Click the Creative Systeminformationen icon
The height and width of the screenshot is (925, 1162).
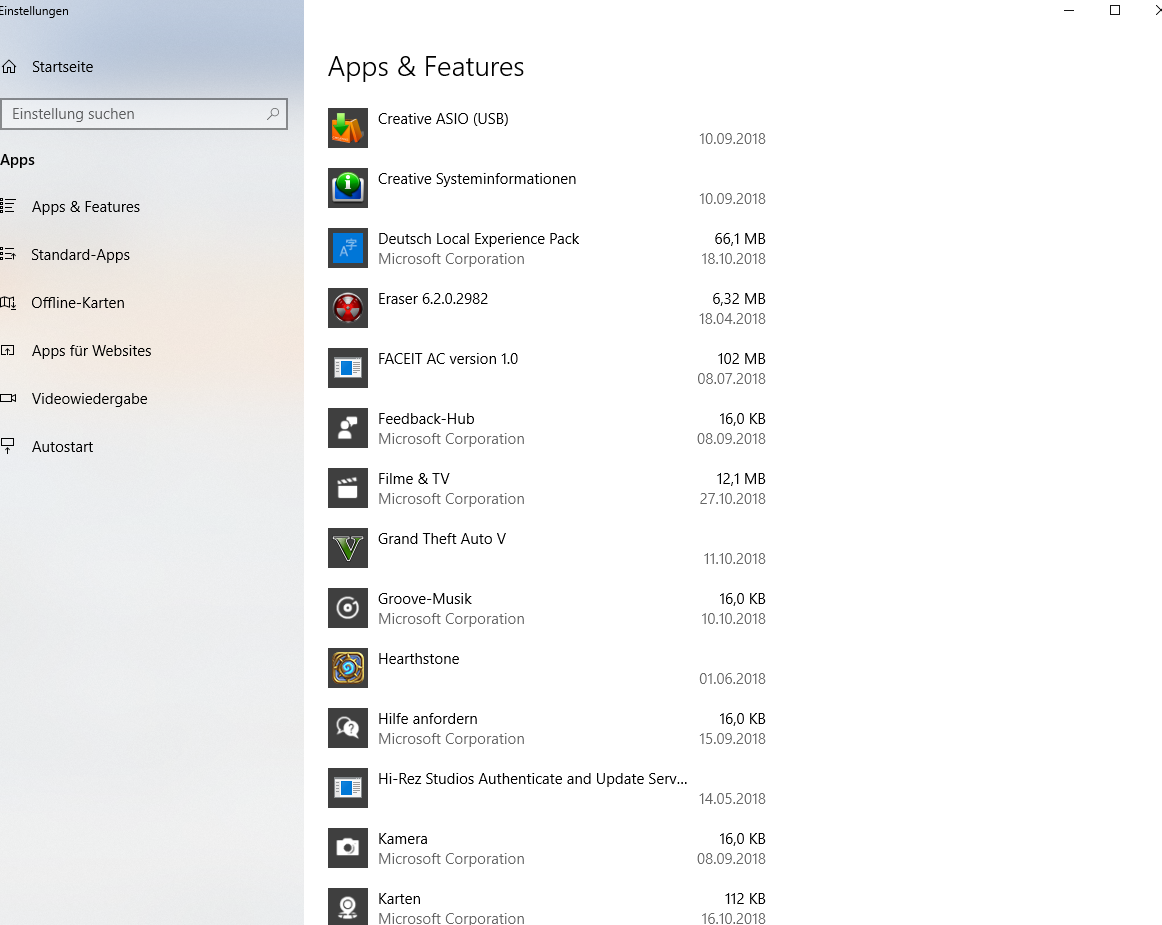[x=348, y=188]
